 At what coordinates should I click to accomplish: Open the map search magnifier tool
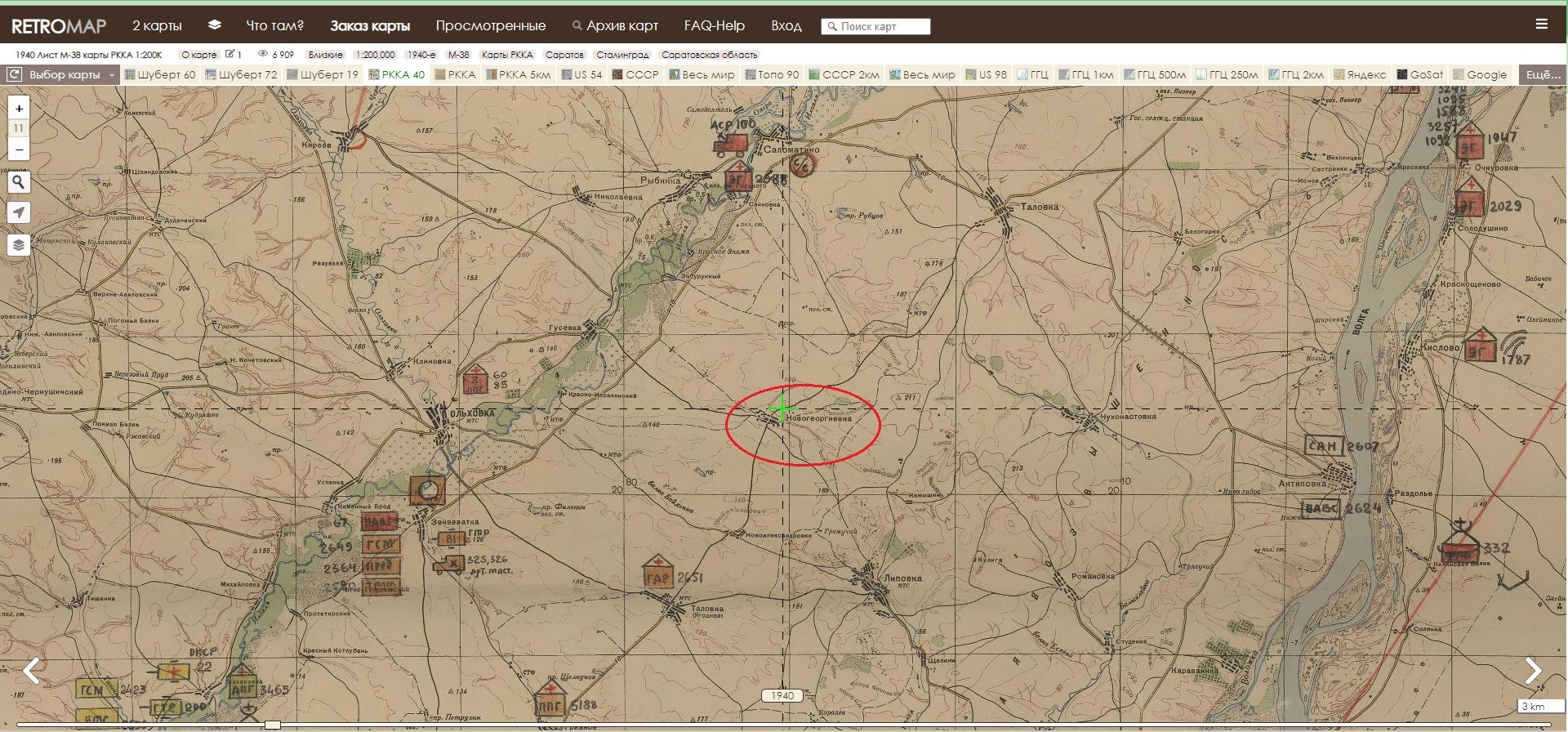click(19, 182)
